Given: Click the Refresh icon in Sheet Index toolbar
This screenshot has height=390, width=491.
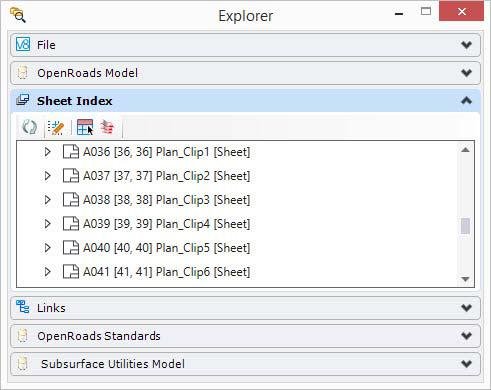Looking at the screenshot, I should point(29,127).
